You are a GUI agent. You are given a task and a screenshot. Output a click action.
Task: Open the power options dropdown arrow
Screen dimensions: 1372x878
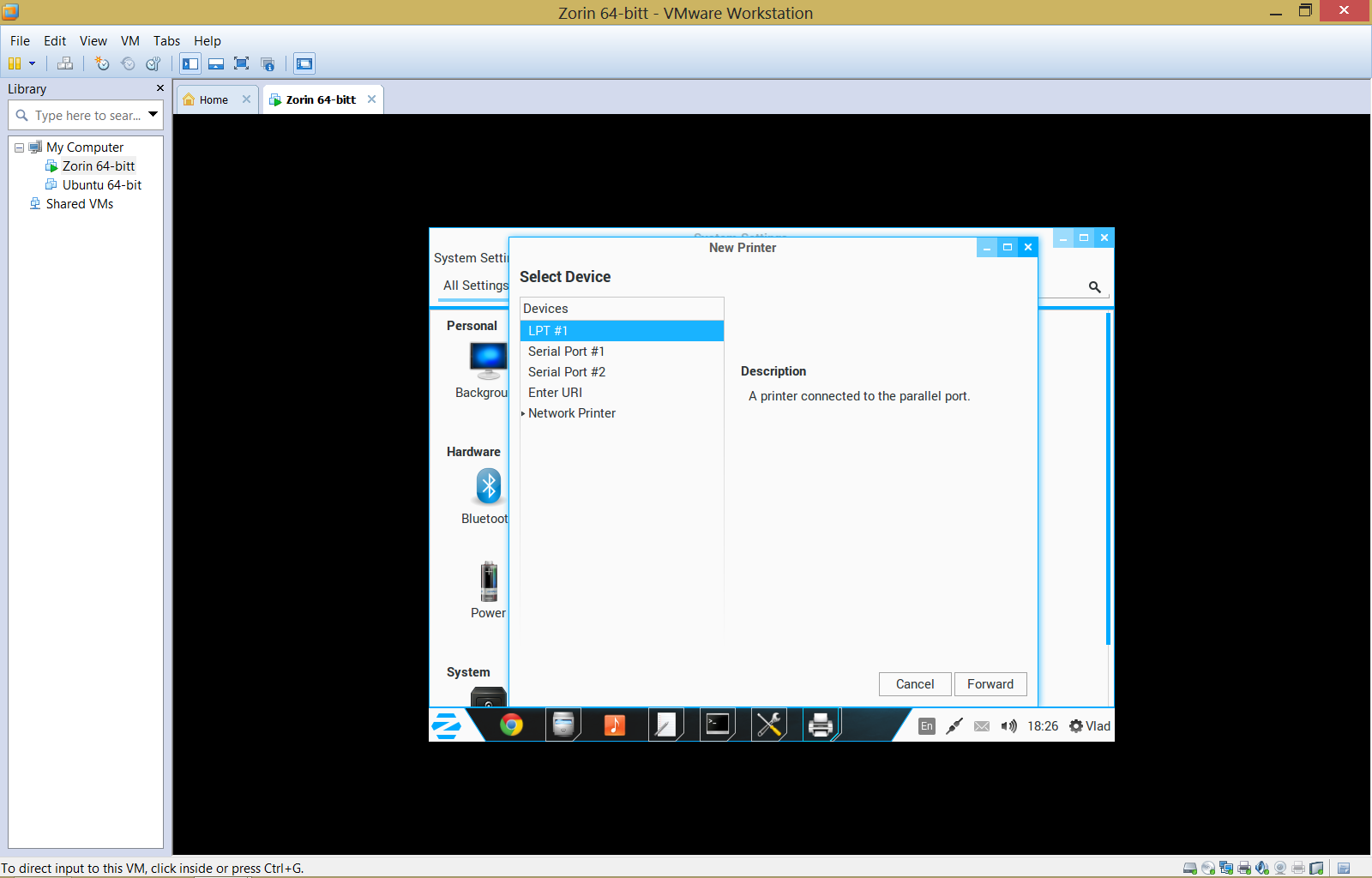tap(33, 63)
